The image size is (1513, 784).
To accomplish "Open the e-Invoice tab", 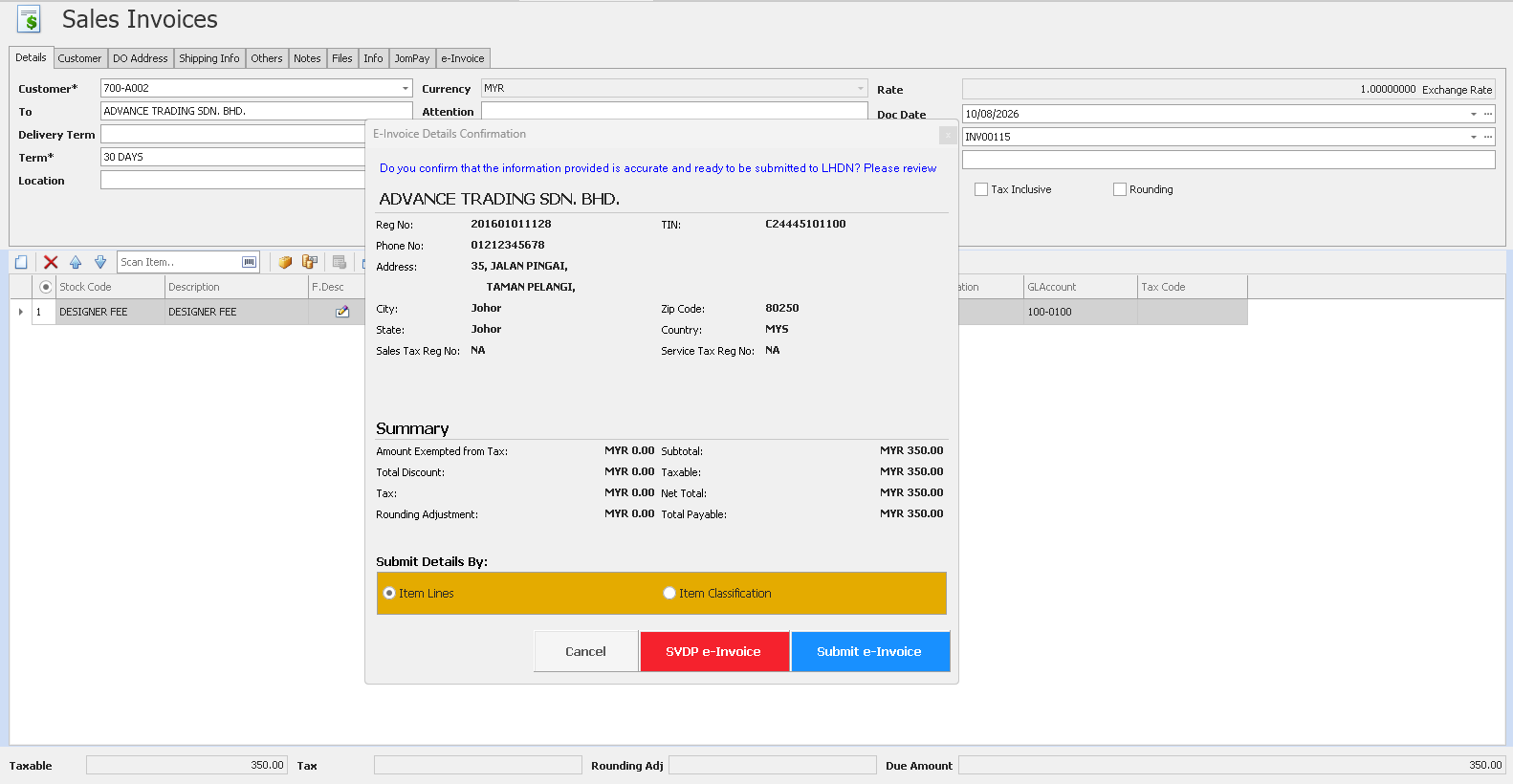I will [463, 58].
